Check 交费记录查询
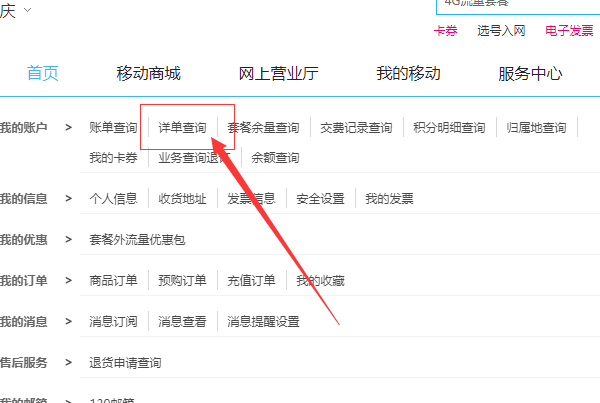This screenshot has width=600, height=403. coord(356,128)
